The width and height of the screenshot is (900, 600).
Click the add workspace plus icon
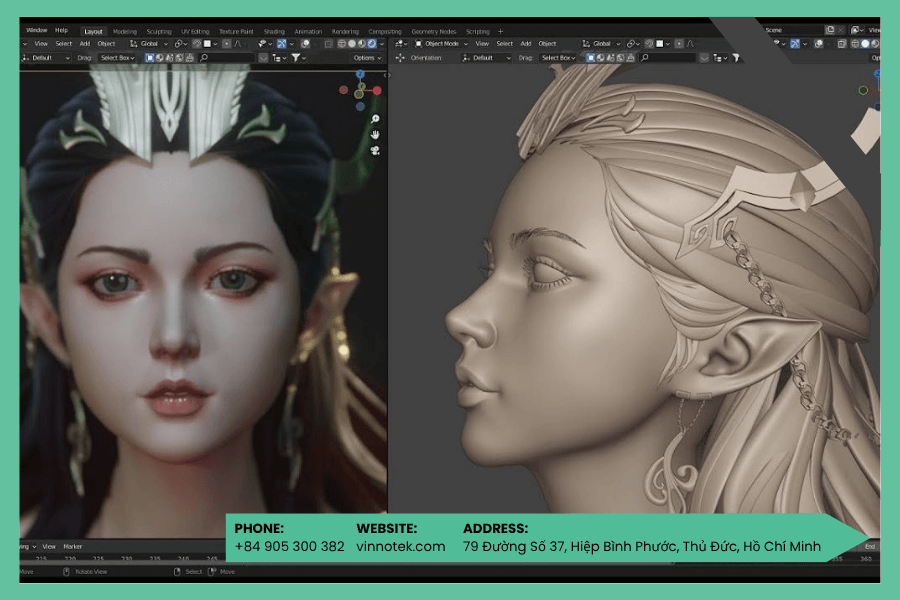pyautogui.click(x=501, y=32)
